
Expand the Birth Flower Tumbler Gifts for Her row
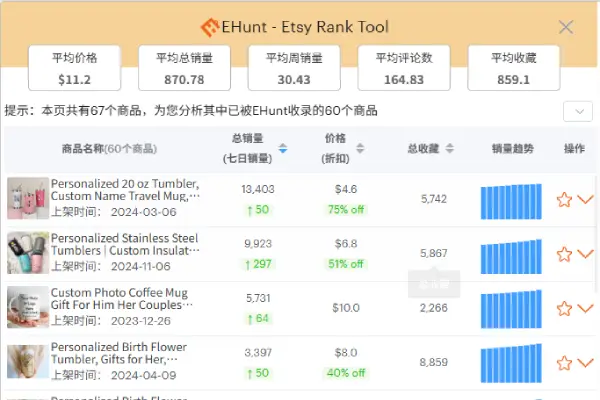585,362
